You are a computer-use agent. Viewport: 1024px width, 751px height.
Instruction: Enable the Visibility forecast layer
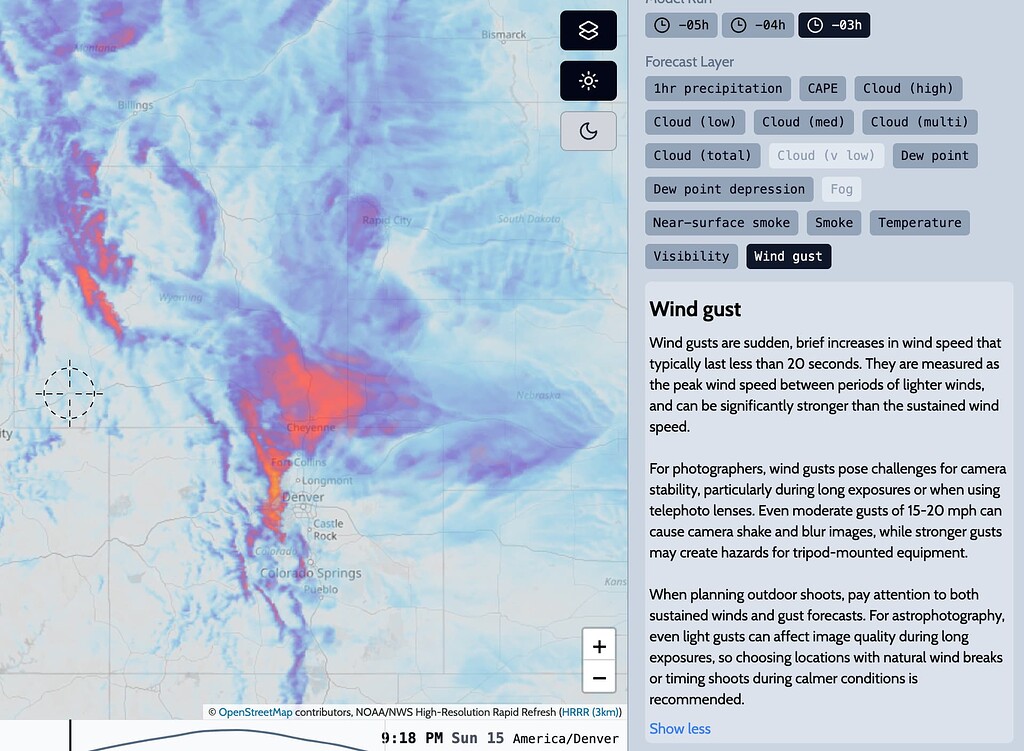(x=691, y=256)
